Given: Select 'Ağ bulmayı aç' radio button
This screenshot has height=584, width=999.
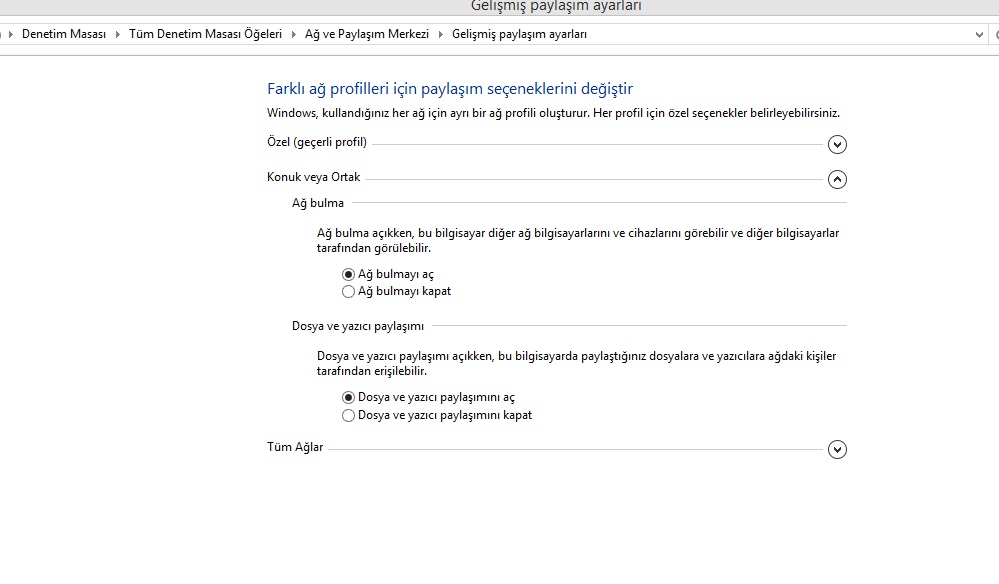Looking at the screenshot, I should pyautogui.click(x=348, y=274).
